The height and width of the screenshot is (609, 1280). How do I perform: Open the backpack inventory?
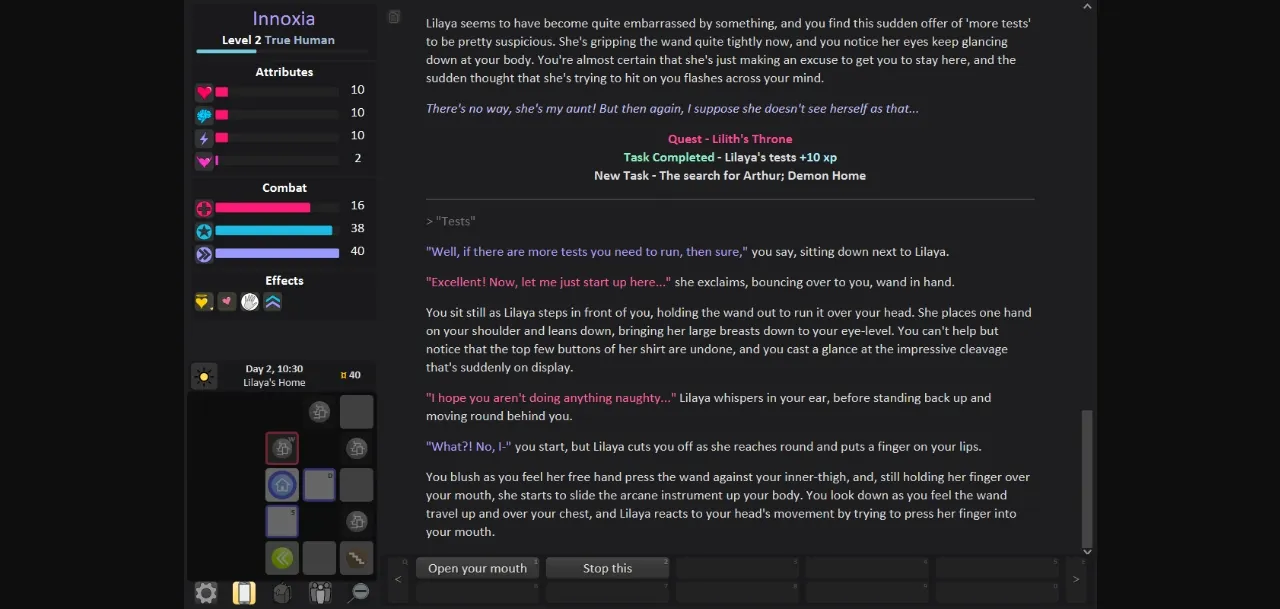[282, 593]
